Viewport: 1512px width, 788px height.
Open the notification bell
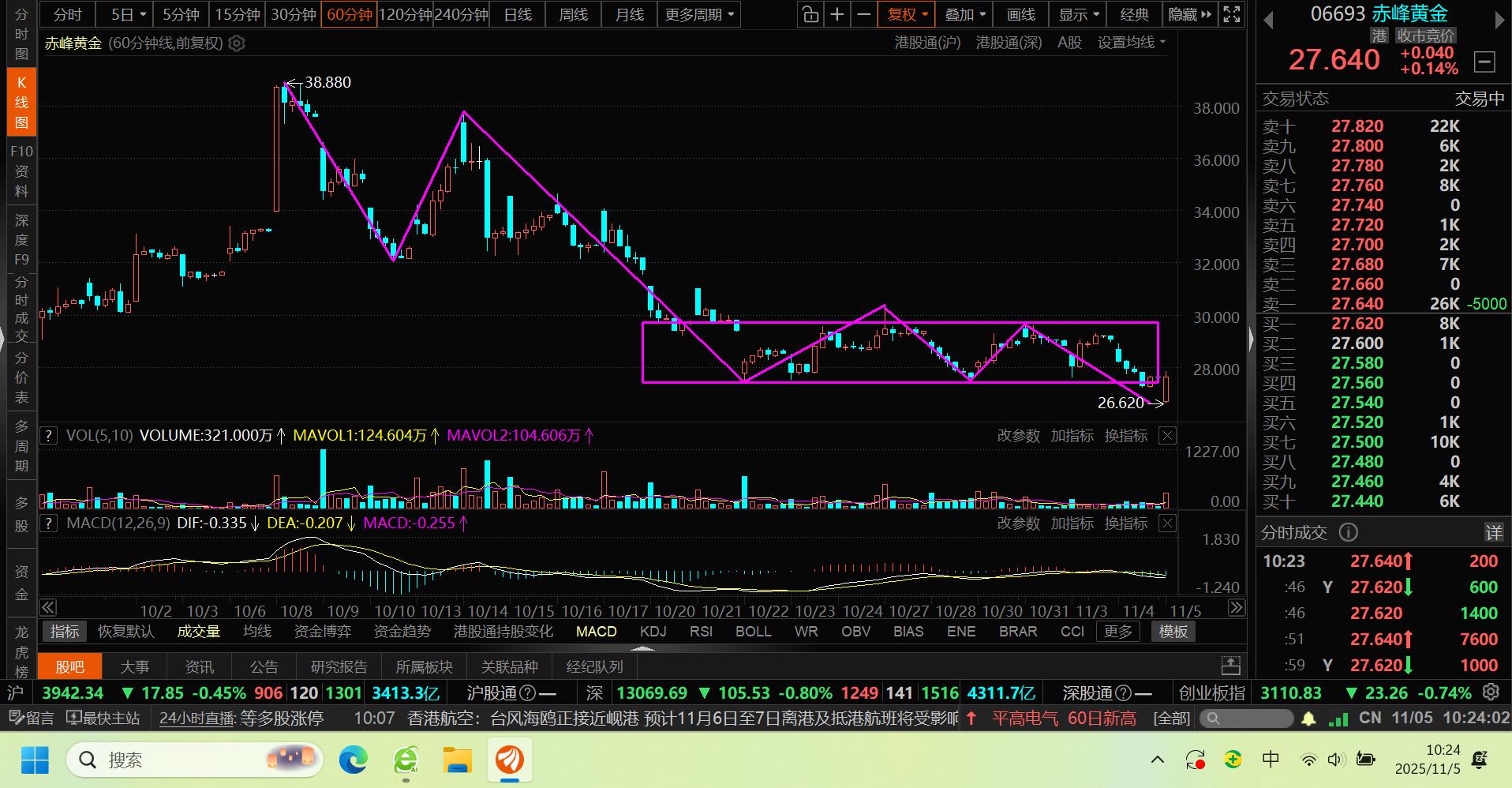point(1308,719)
